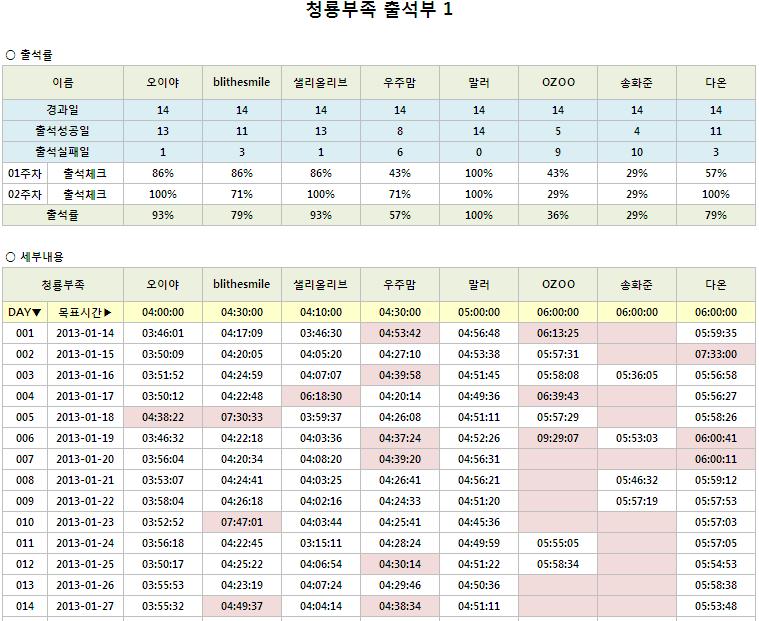Click the pink cell '07:30:33'

[242, 417]
